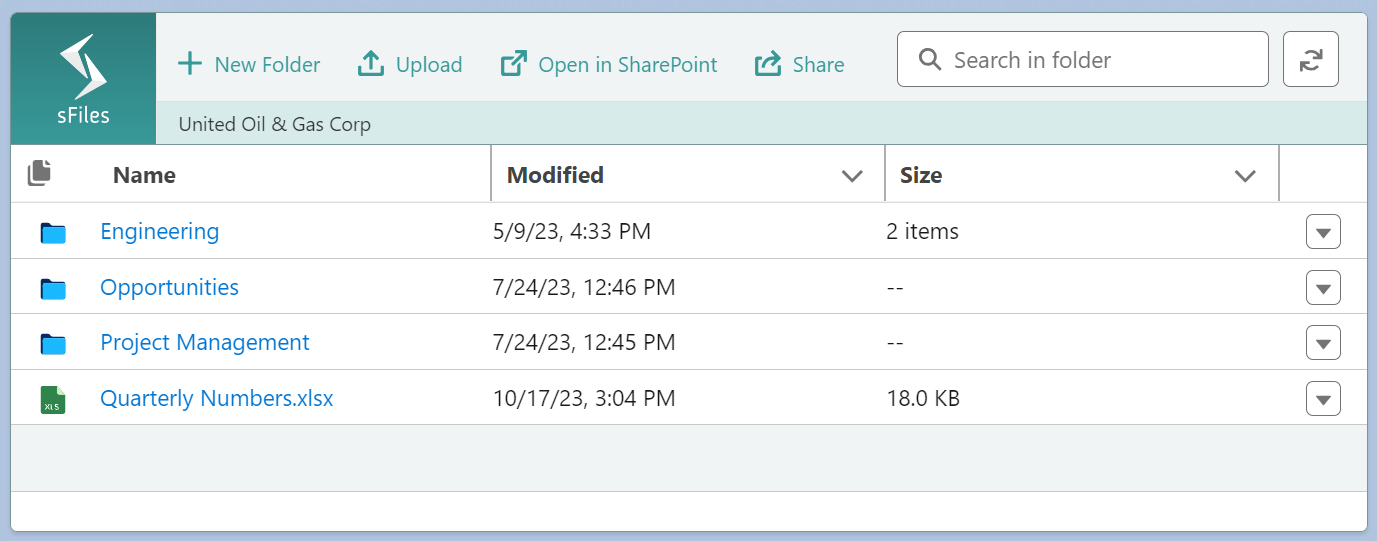The width and height of the screenshot is (1377, 541).
Task: Click the Quarterly Numbers XLS file icon
Action: point(53,399)
